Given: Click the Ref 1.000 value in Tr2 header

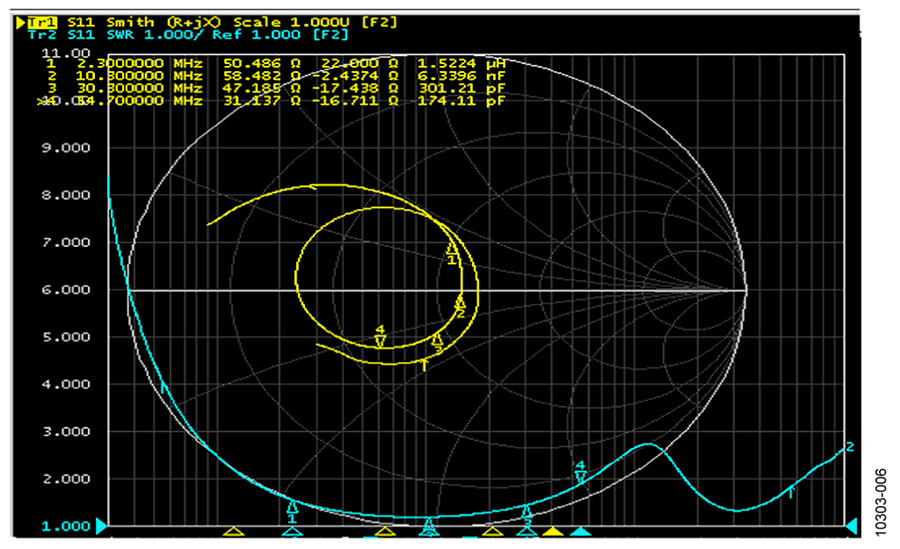Looking at the screenshot, I should pos(256,35).
